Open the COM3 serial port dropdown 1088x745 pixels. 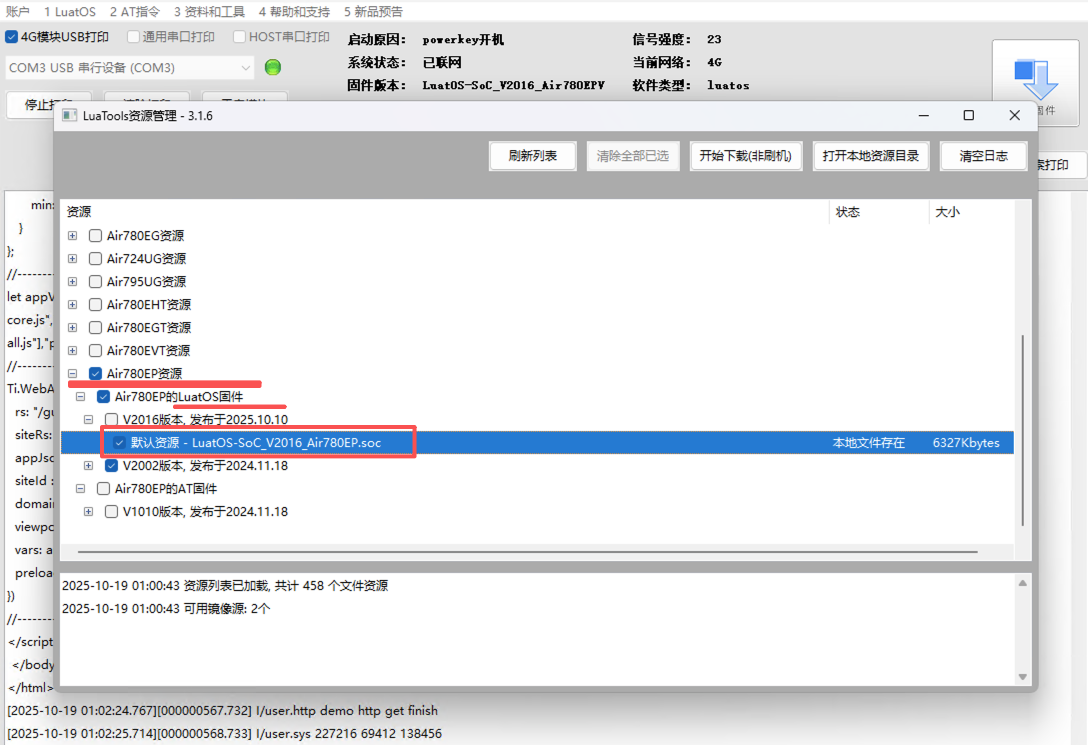point(246,68)
